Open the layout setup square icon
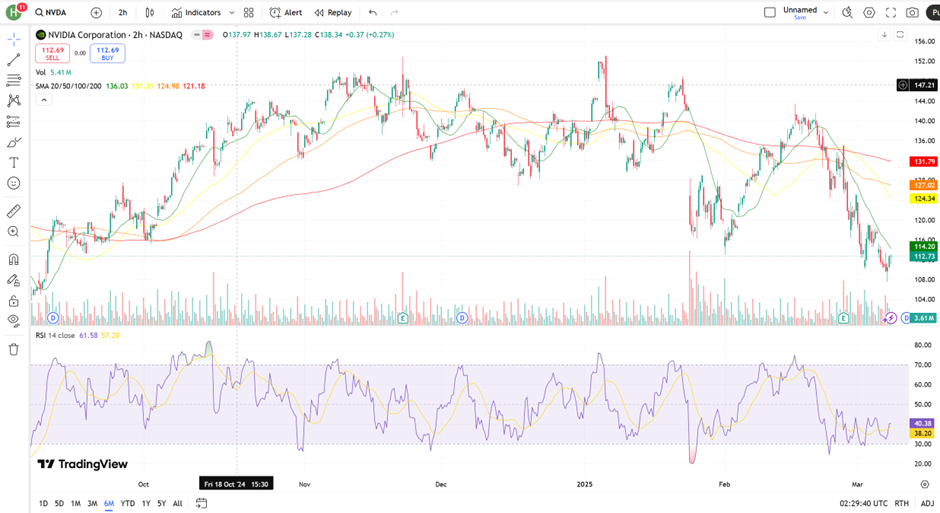940x513 pixels. tap(770, 13)
